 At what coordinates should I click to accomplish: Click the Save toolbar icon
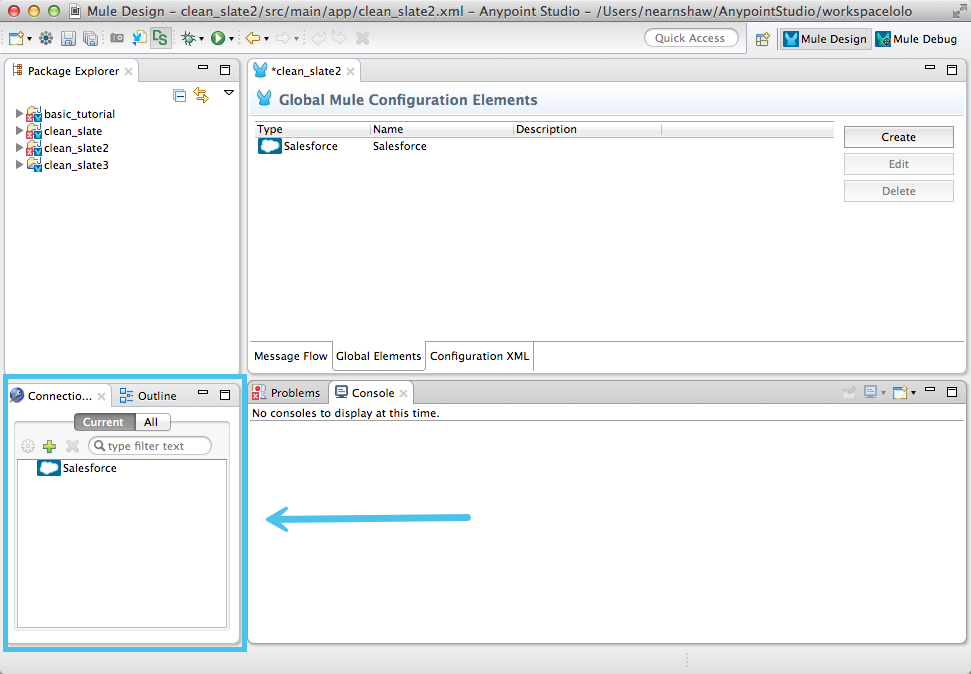[67, 38]
